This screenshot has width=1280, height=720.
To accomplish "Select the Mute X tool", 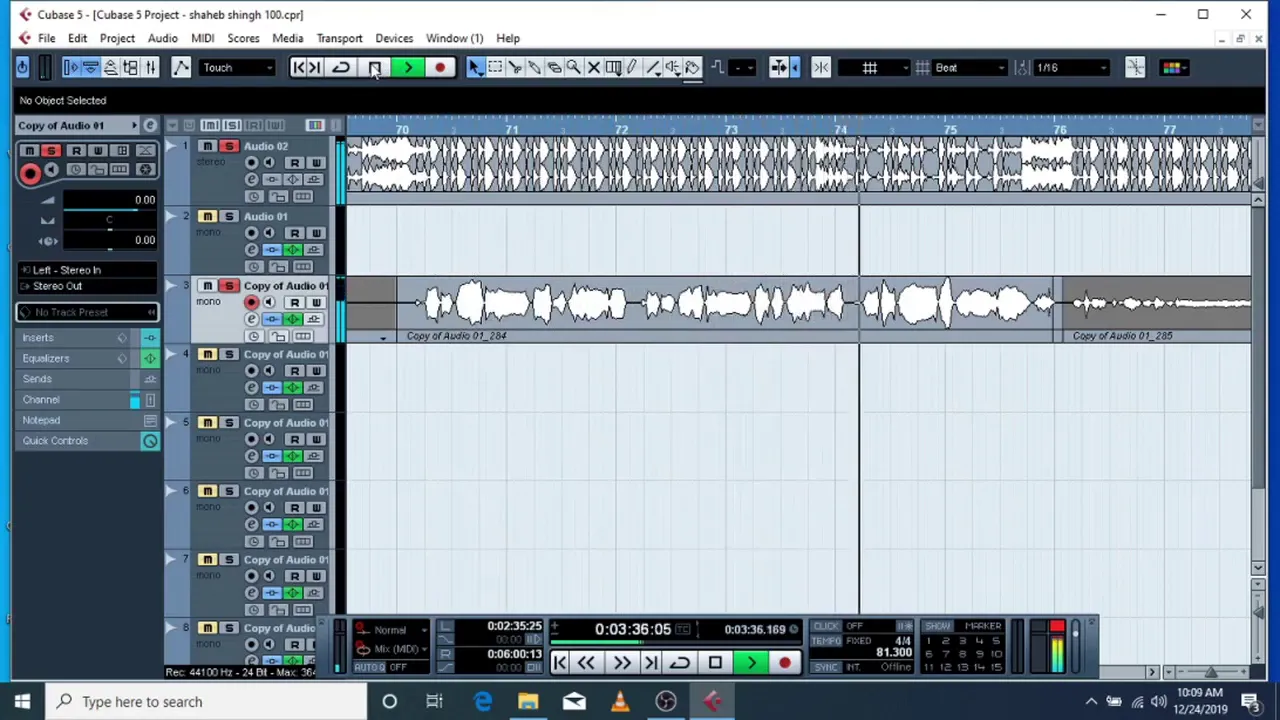I will (593, 67).
